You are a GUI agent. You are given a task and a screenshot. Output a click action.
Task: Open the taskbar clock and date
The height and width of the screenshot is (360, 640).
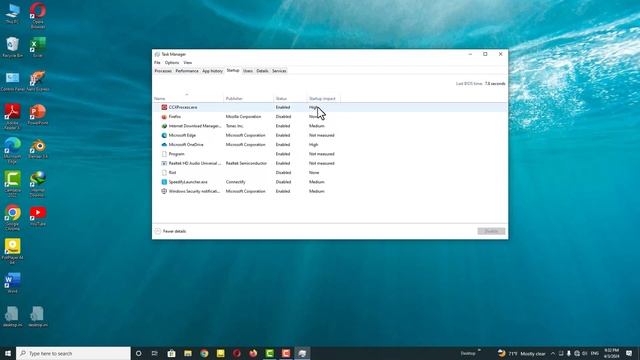click(611, 353)
